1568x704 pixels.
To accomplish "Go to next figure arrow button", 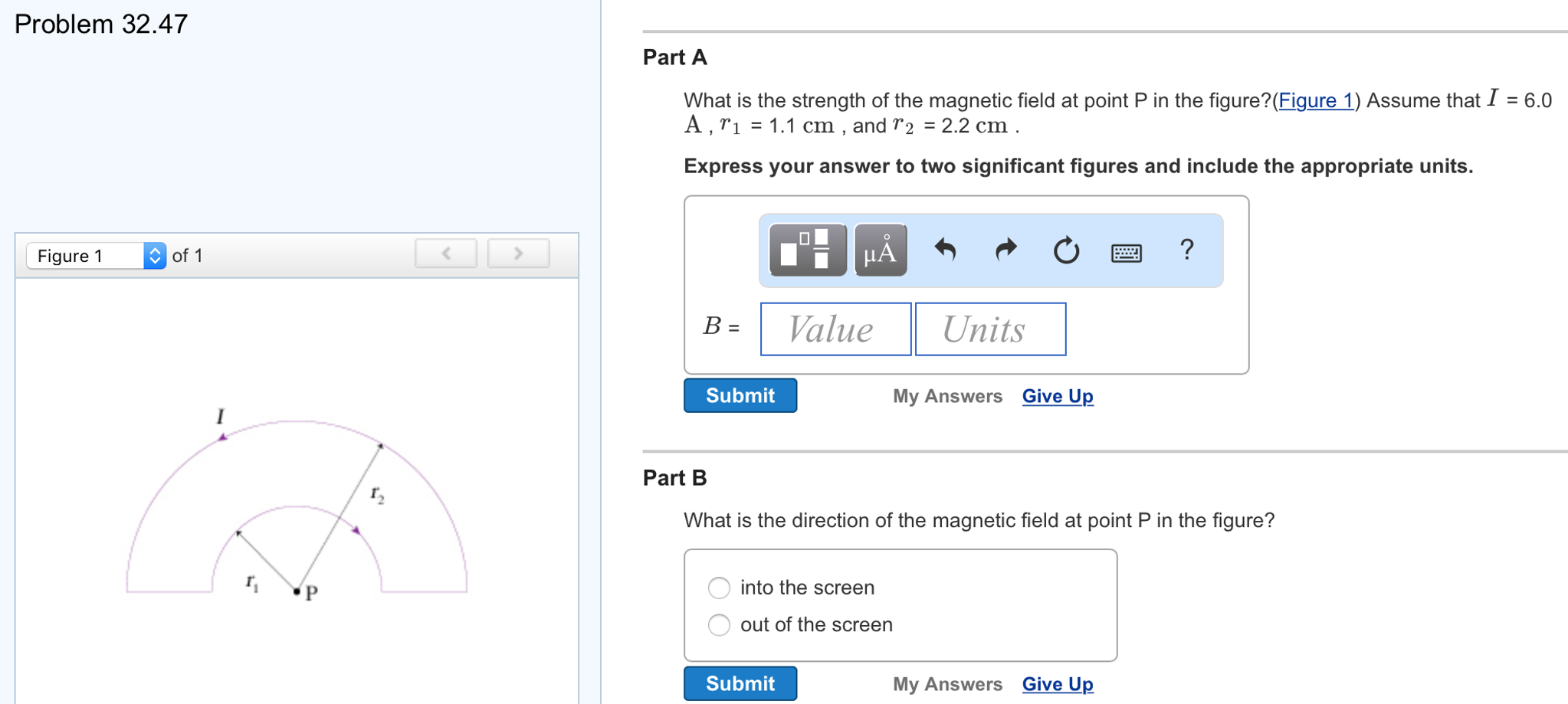I will click(x=519, y=254).
